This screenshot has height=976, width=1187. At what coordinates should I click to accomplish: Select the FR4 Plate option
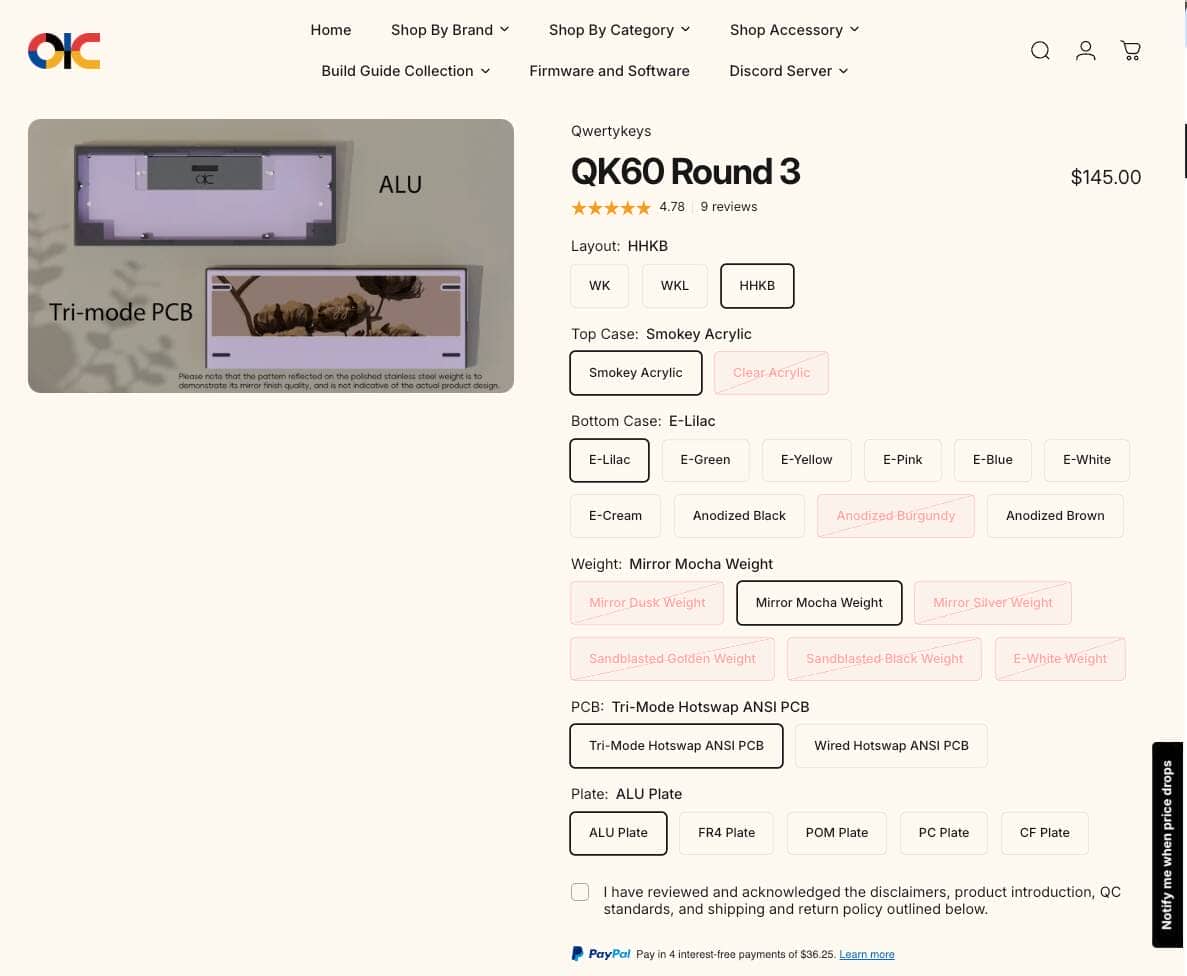pos(726,833)
